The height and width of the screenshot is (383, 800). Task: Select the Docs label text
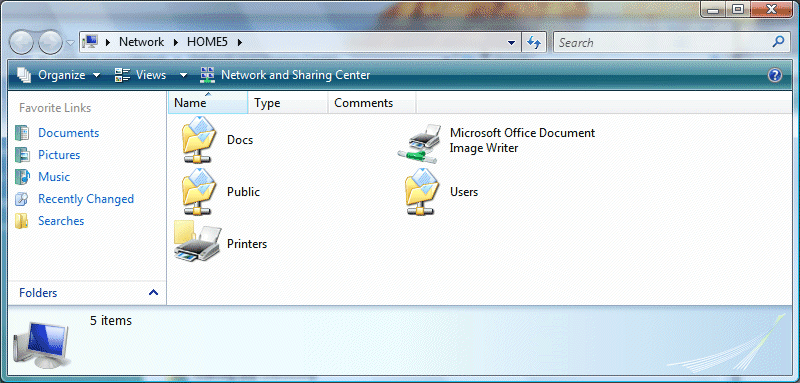point(240,140)
